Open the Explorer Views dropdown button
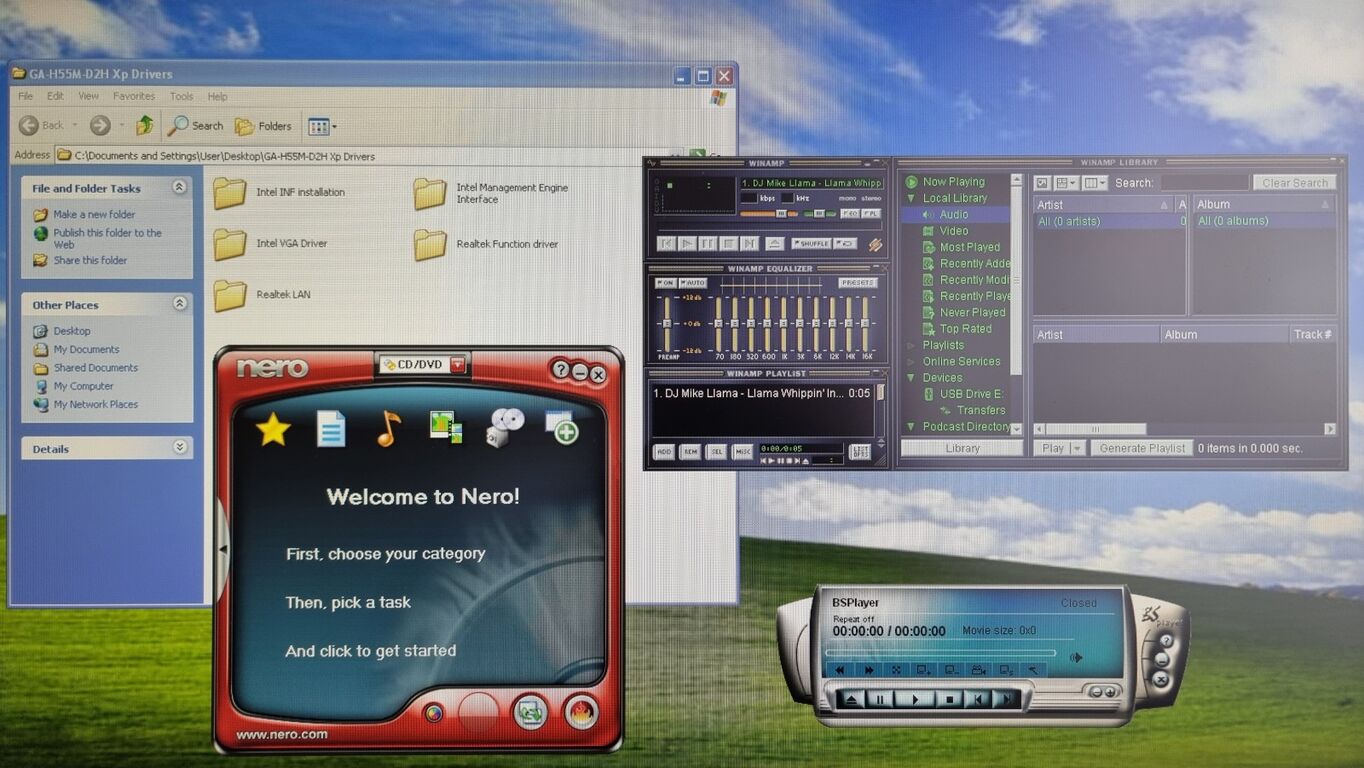1364x768 pixels. tap(322, 126)
